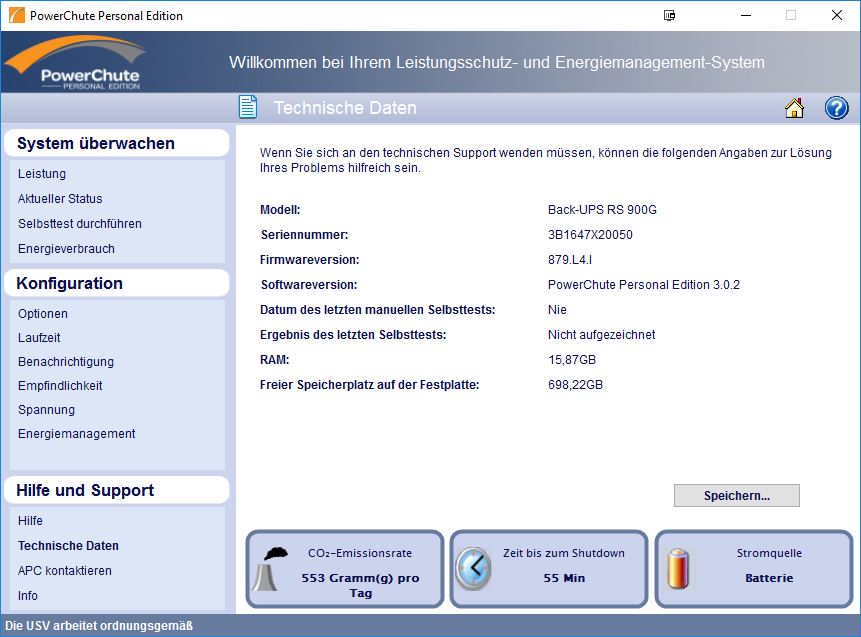The image size is (861, 637).
Task: Click the PowerChute Personal Edition logo
Action: pos(75,62)
